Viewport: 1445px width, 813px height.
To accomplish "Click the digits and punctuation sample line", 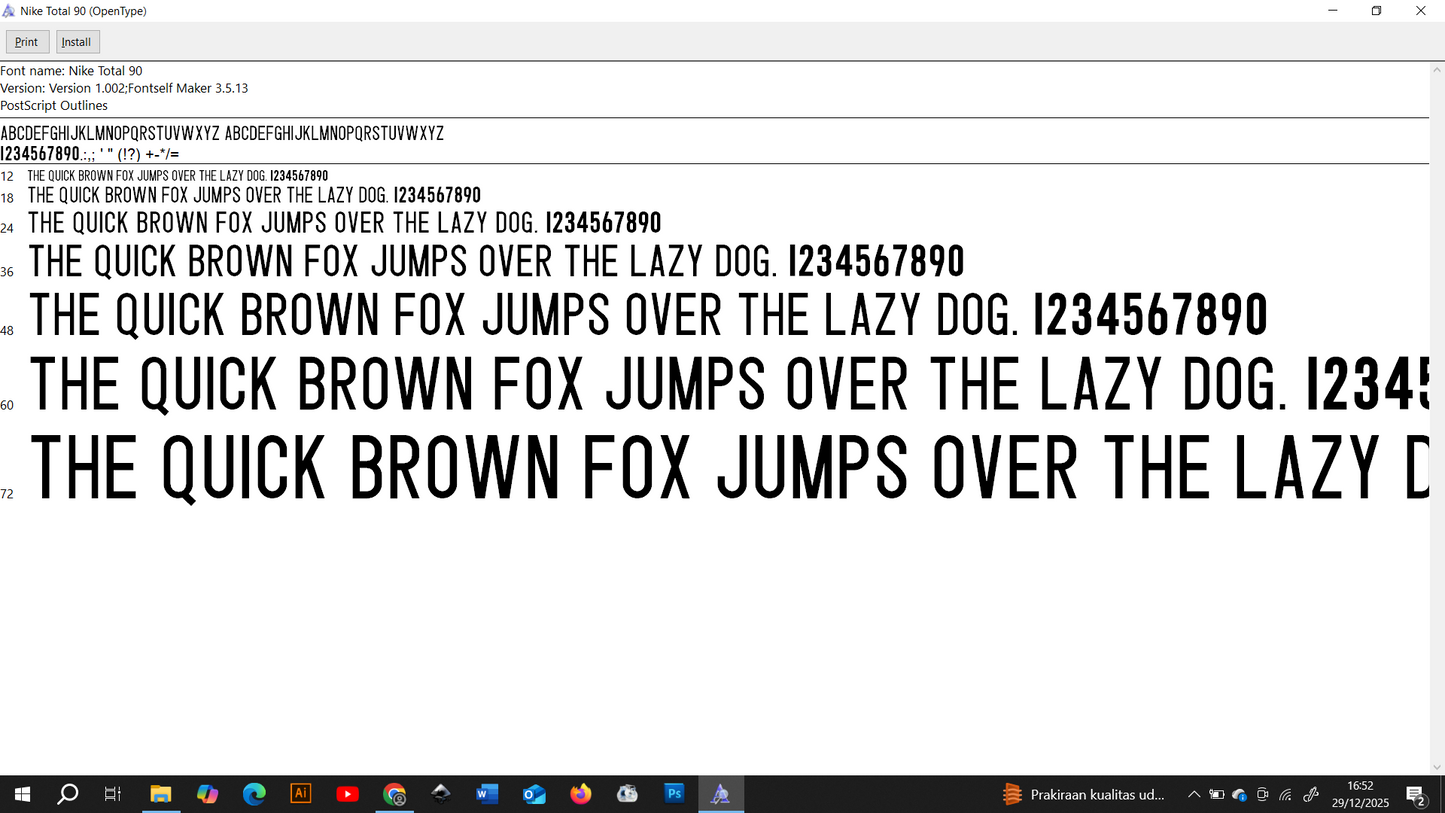I will click(90, 154).
